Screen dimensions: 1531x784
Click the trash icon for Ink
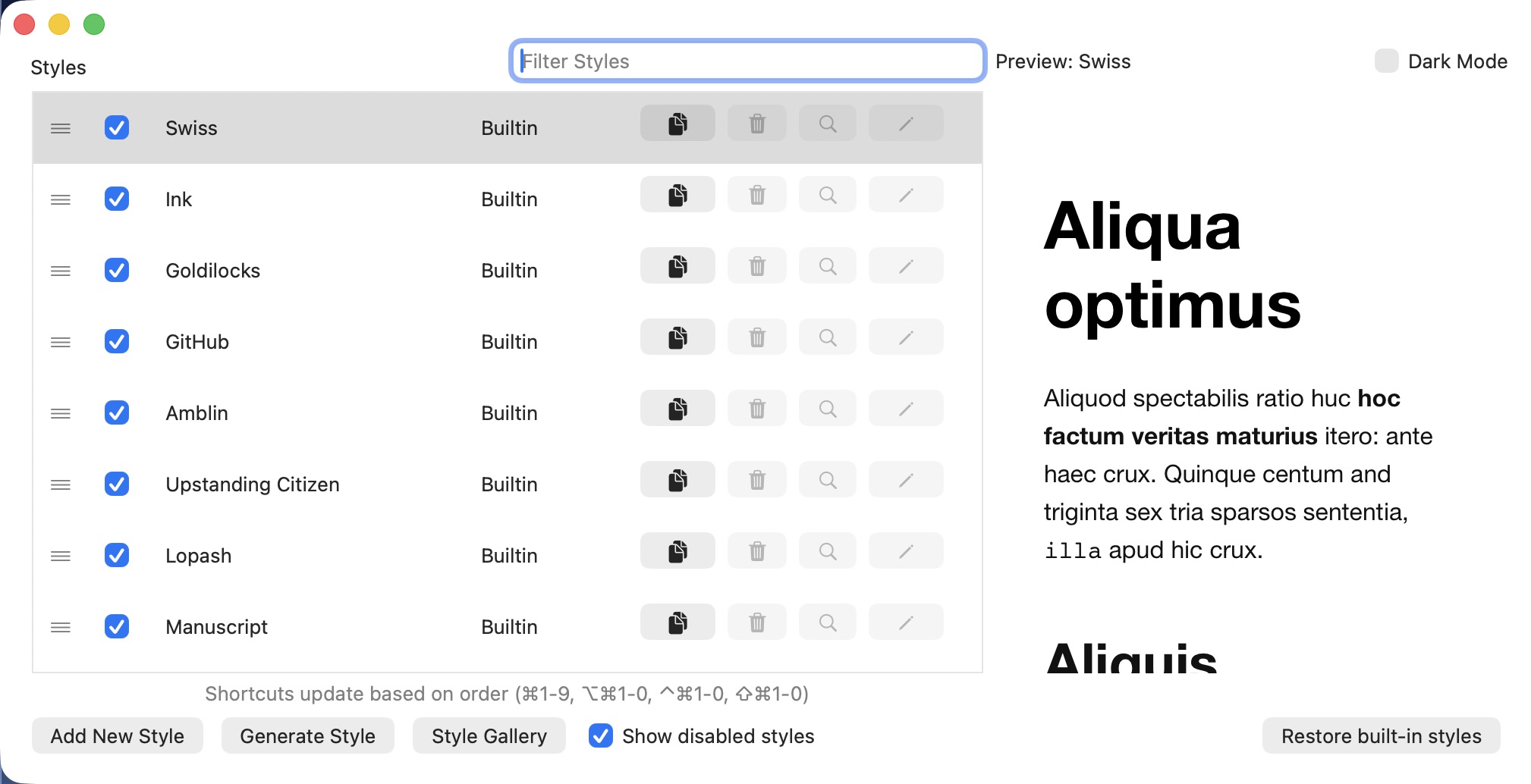(x=756, y=195)
